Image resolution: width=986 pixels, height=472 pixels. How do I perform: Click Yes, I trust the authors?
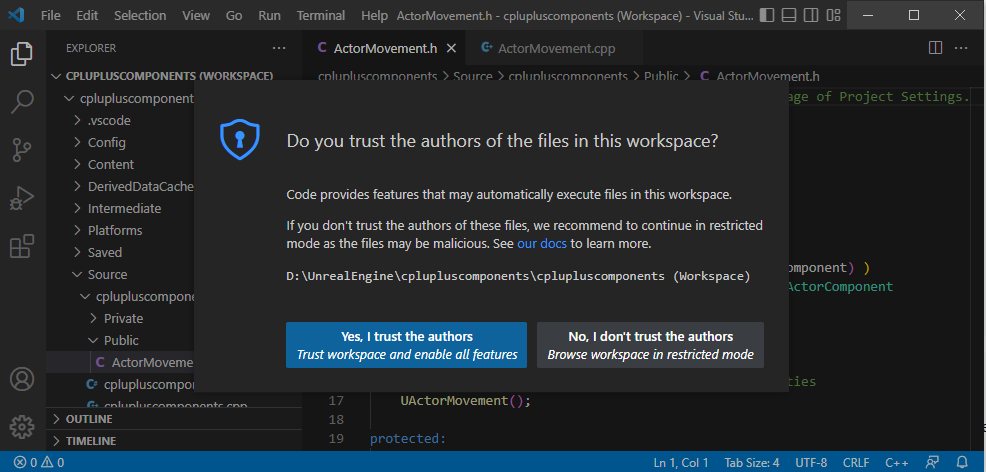[x=406, y=345]
